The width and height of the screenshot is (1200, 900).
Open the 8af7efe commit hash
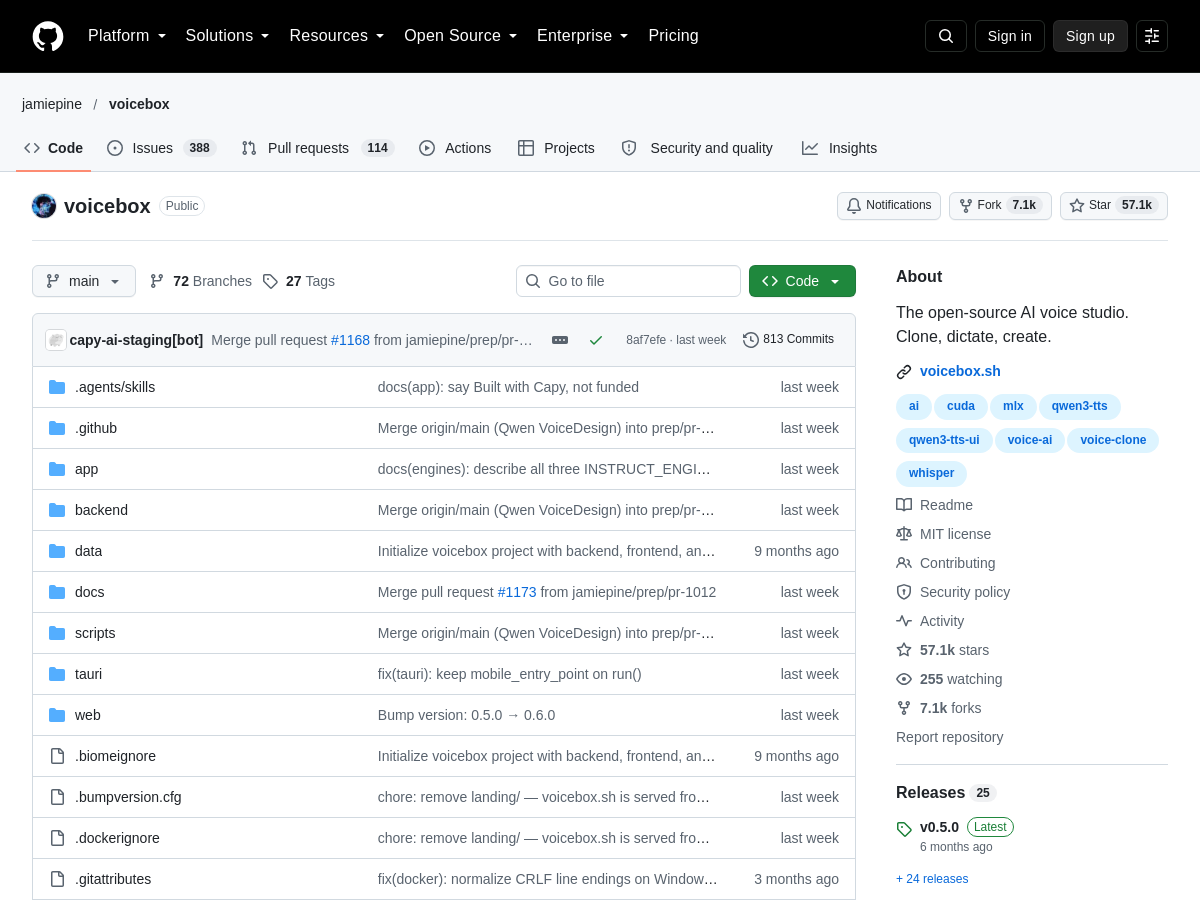click(x=648, y=340)
